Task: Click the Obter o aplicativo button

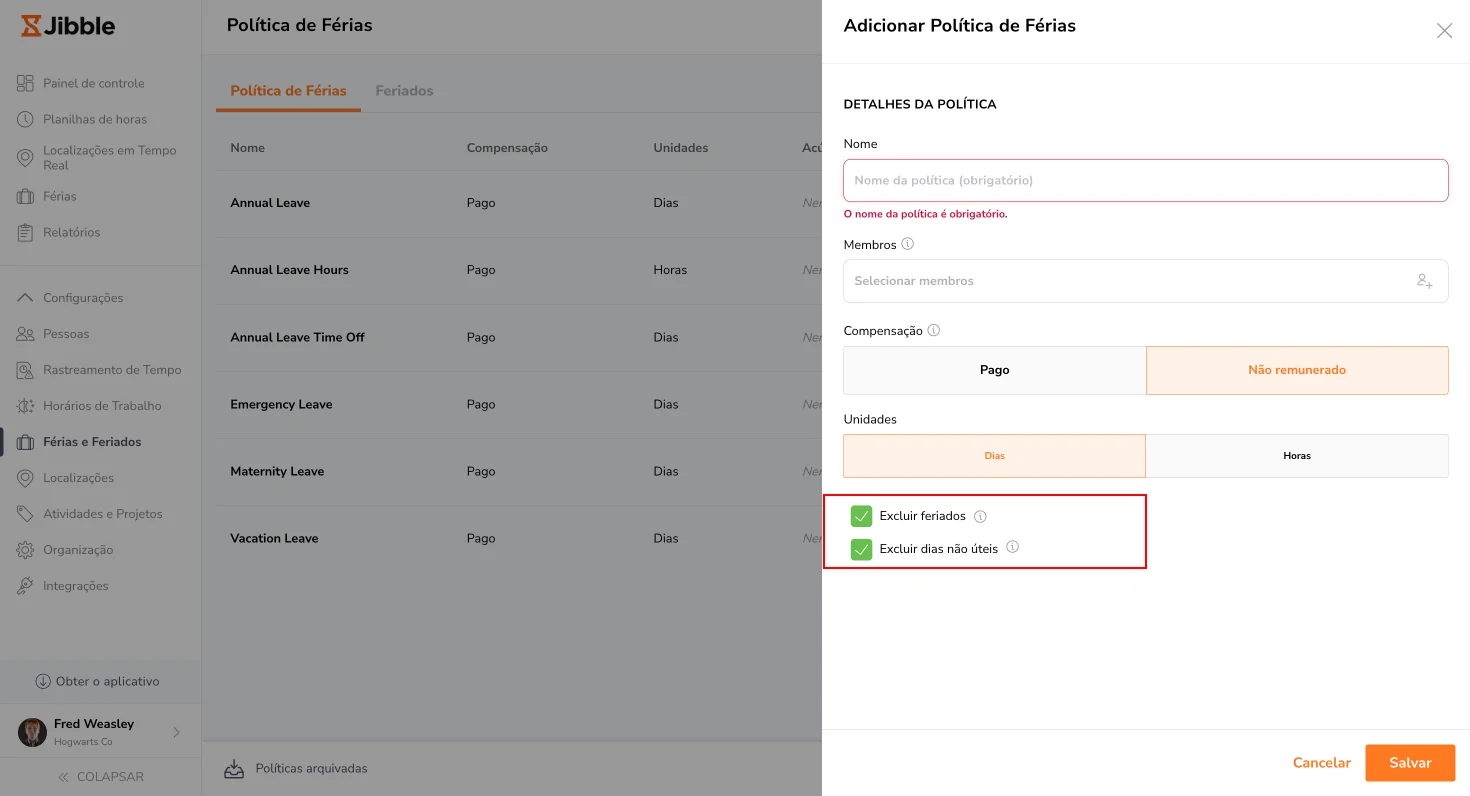Action: [x=100, y=681]
